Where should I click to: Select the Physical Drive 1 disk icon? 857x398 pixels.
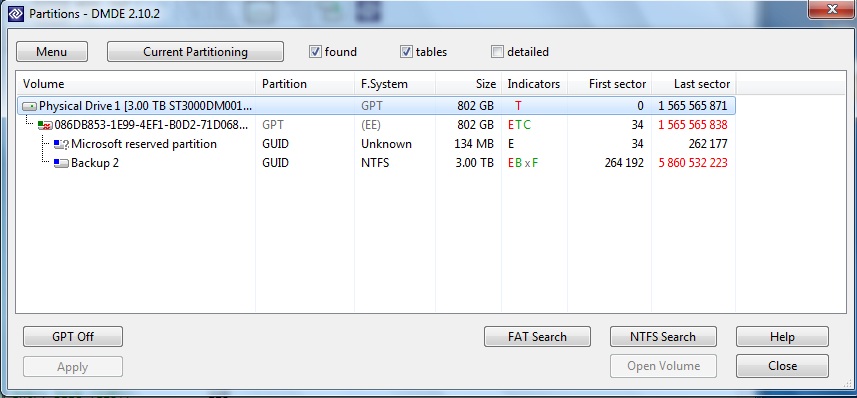coord(30,106)
